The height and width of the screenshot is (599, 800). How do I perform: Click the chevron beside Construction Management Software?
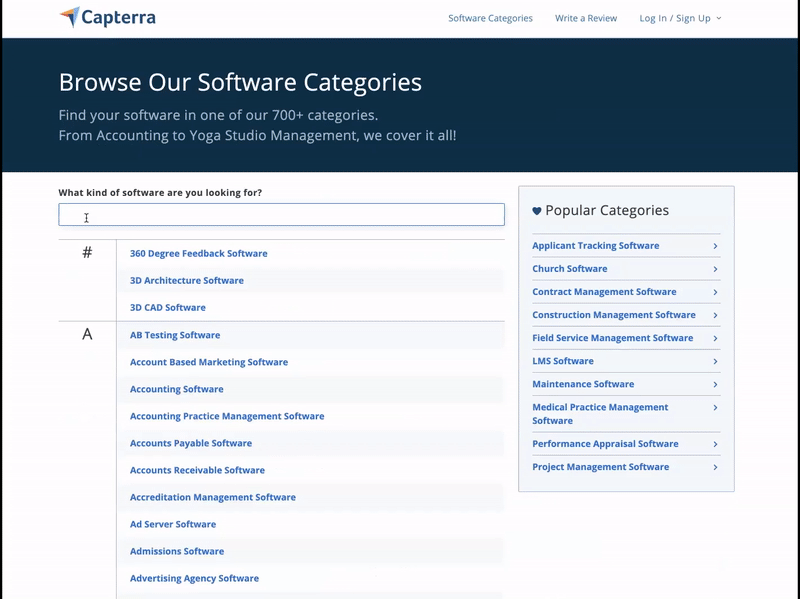click(715, 315)
